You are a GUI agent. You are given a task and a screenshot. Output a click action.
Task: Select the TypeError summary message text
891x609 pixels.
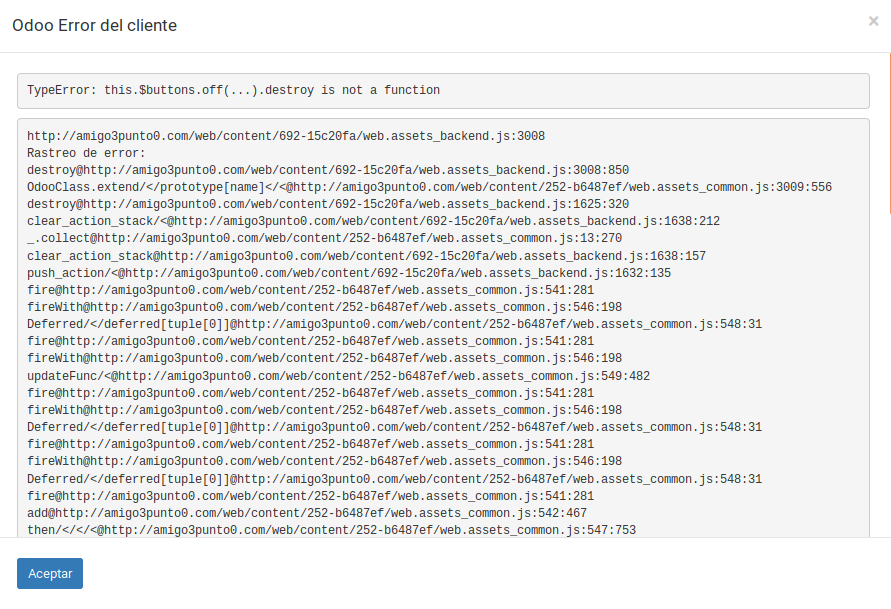[232, 90]
